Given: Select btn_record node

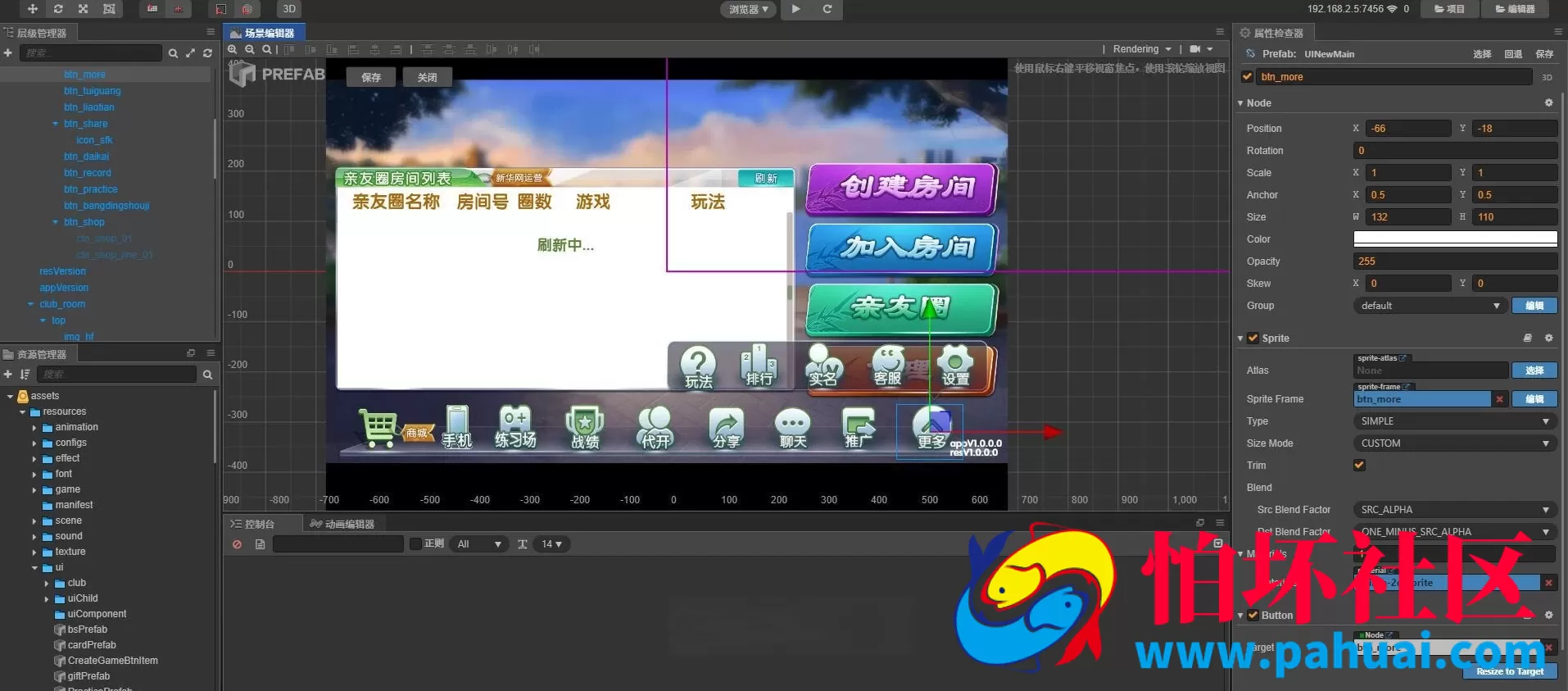Looking at the screenshot, I should tap(87, 173).
